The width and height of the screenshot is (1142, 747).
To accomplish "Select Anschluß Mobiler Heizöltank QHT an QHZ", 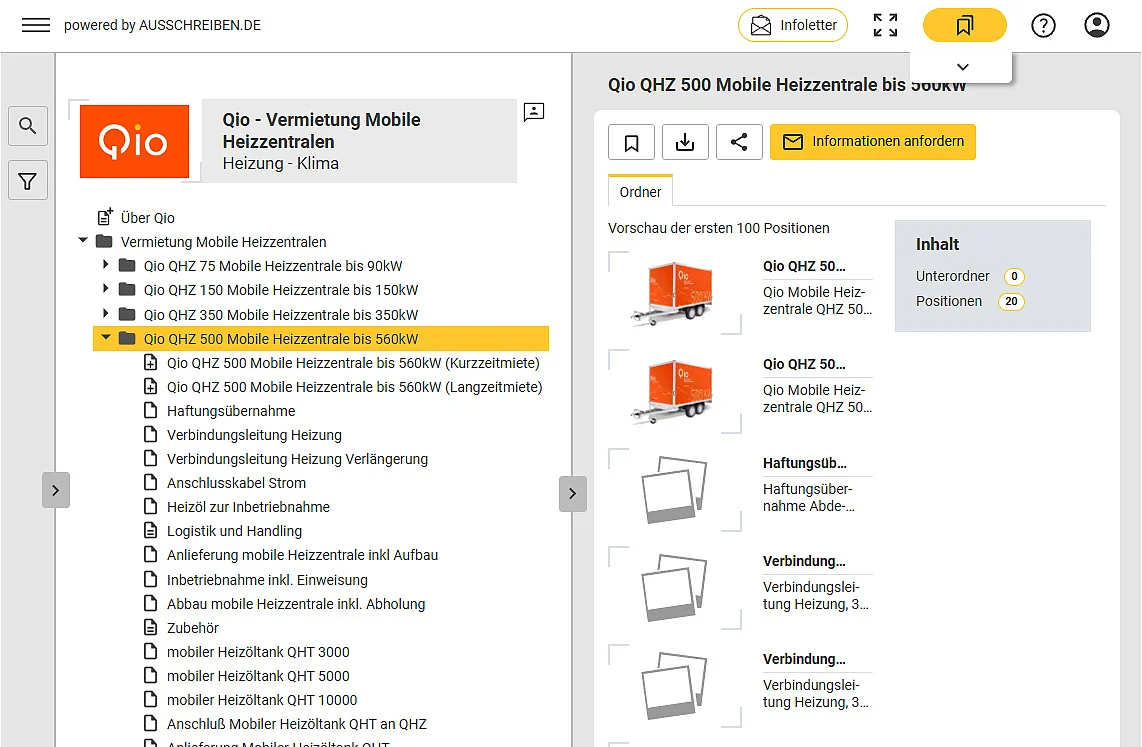I will [296, 724].
